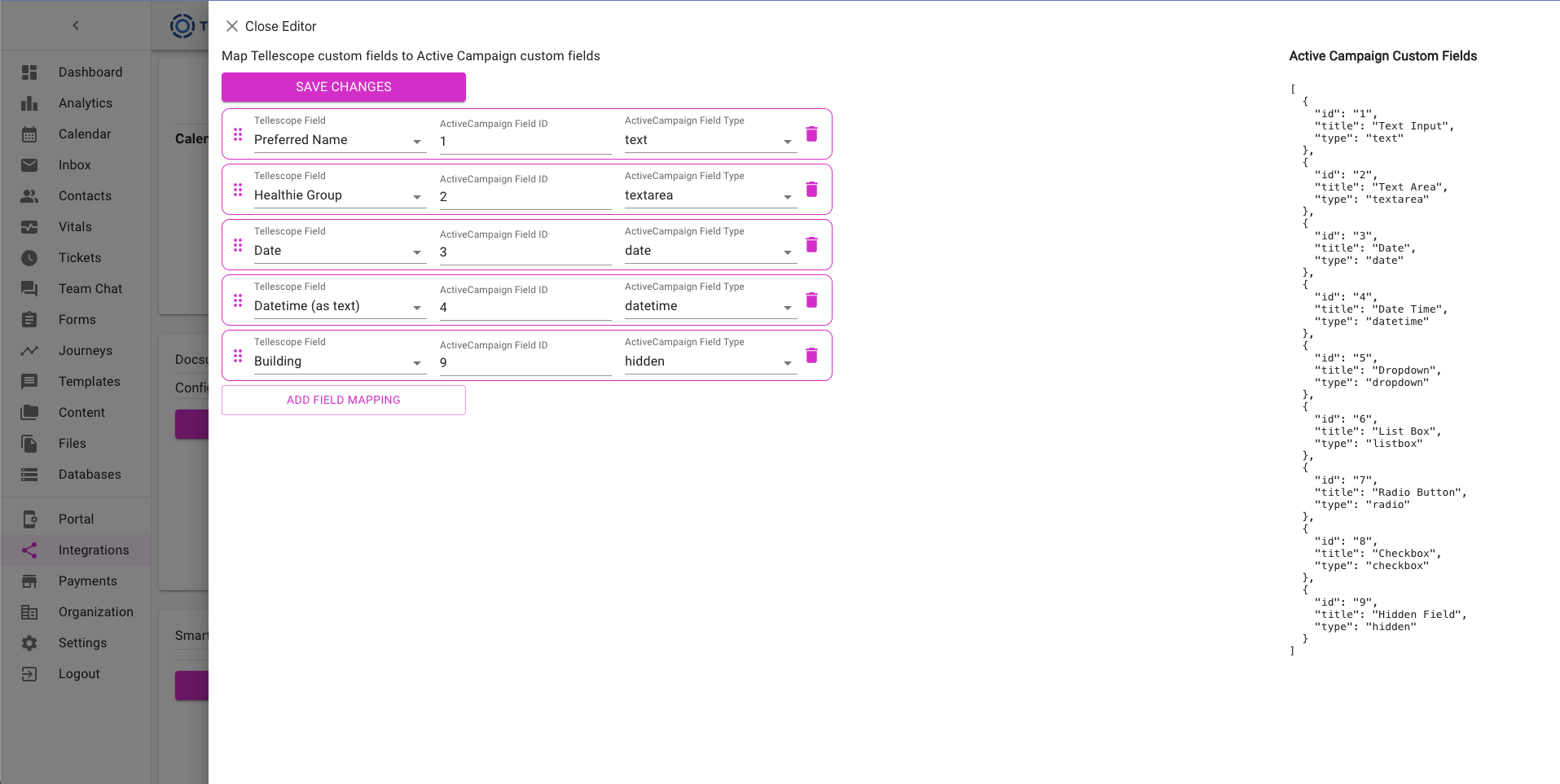Screen dimensions: 1560x784
Task: Delete the Healthie Group mapping with trash icon
Action: [x=811, y=189]
